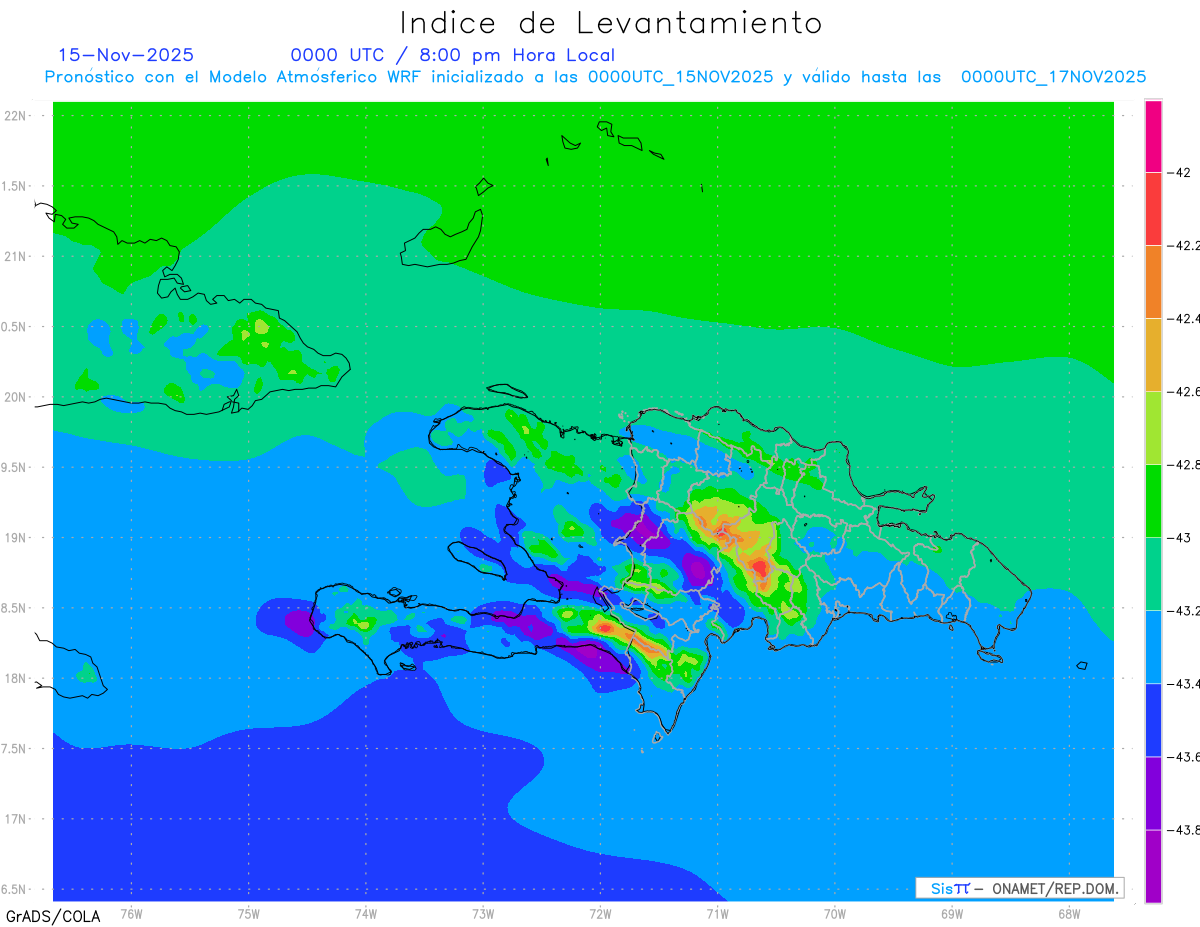
Task: Click the '-43.4' legend value
Action: point(1184,683)
